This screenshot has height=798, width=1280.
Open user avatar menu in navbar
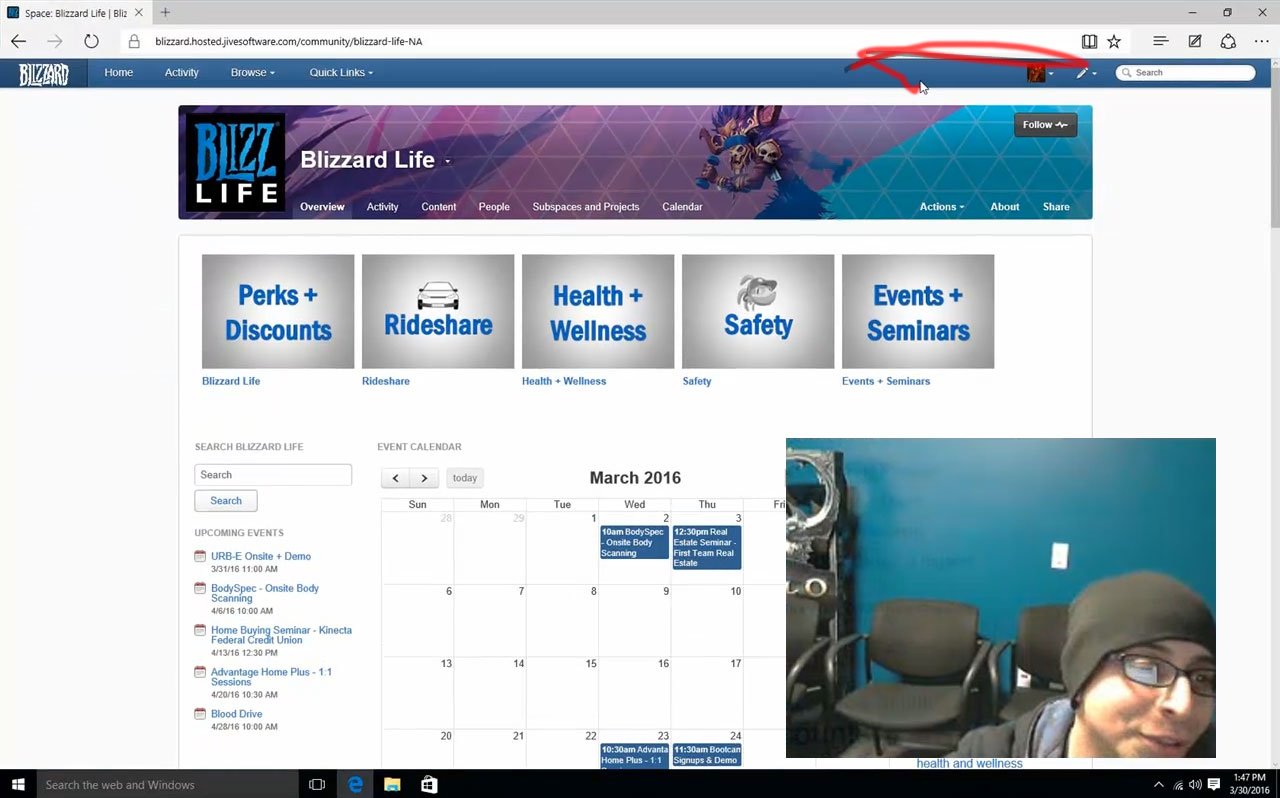[1040, 73]
